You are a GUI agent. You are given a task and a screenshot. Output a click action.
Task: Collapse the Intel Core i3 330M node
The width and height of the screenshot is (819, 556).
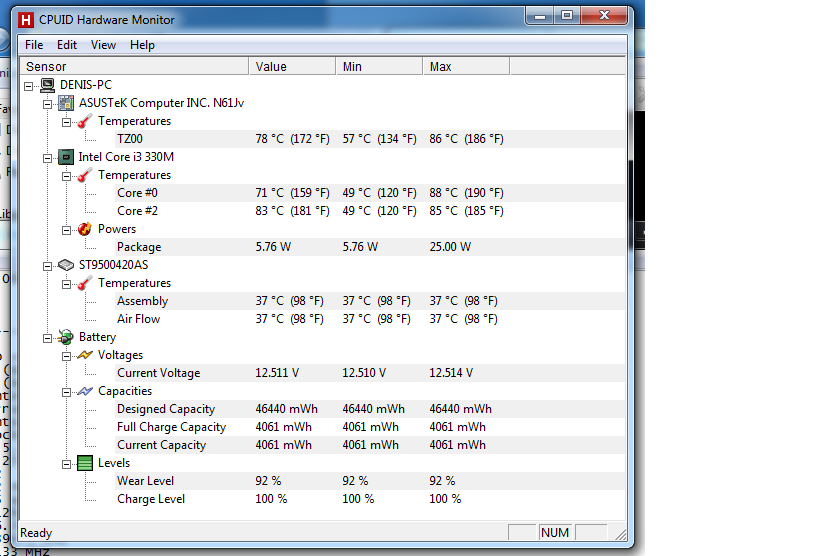click(48, 158)
